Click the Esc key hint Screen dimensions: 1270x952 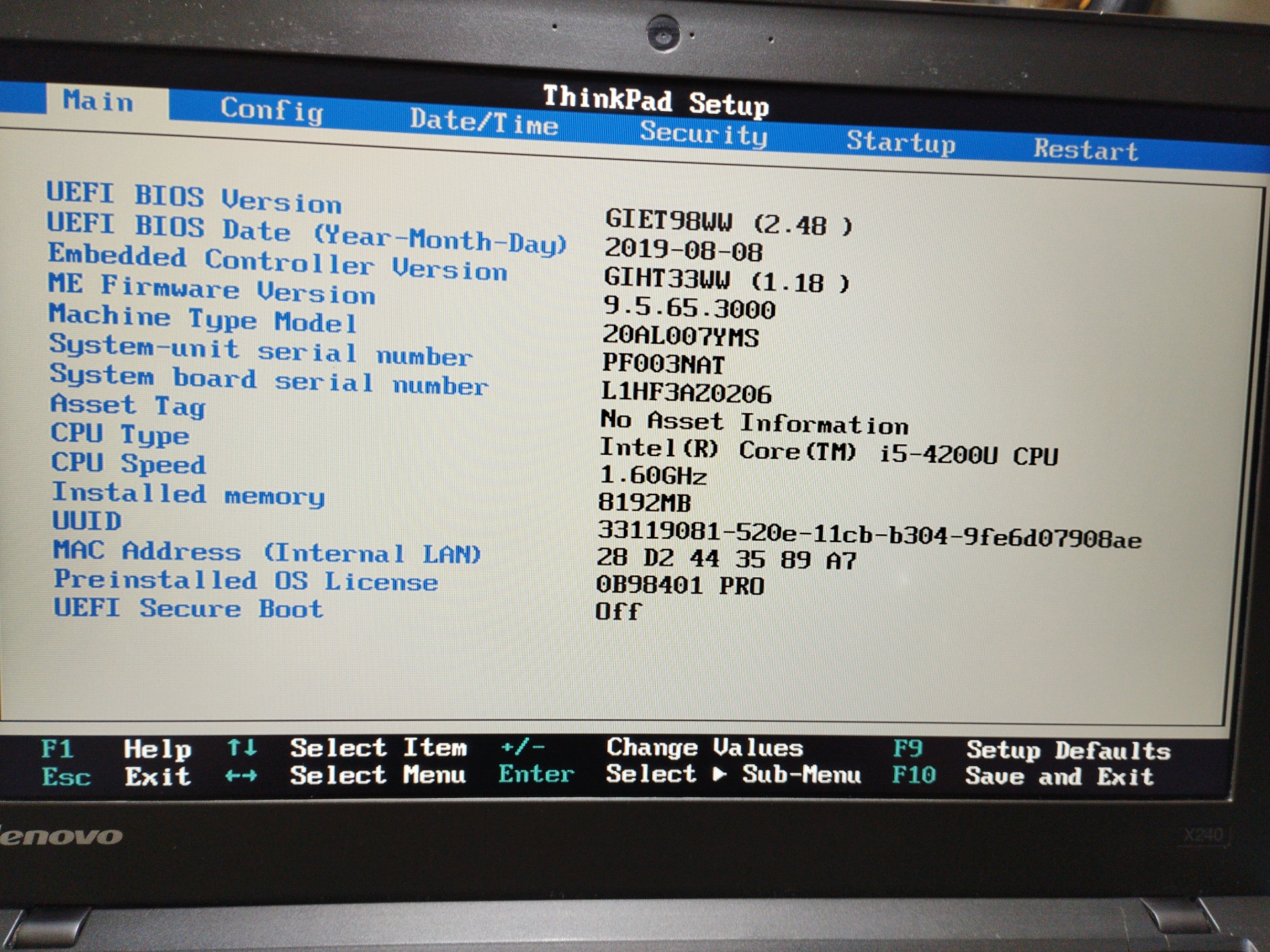coord(66,777)
